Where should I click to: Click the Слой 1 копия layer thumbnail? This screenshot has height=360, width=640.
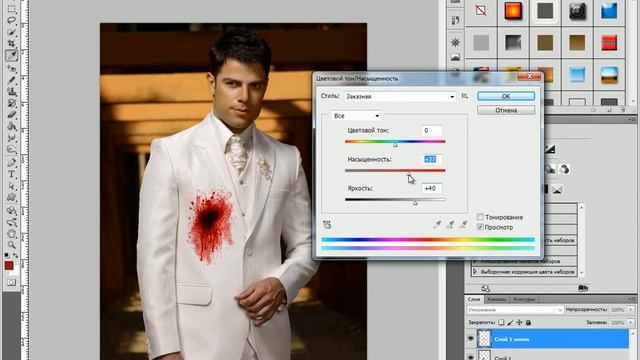click(x=484, y=338)
